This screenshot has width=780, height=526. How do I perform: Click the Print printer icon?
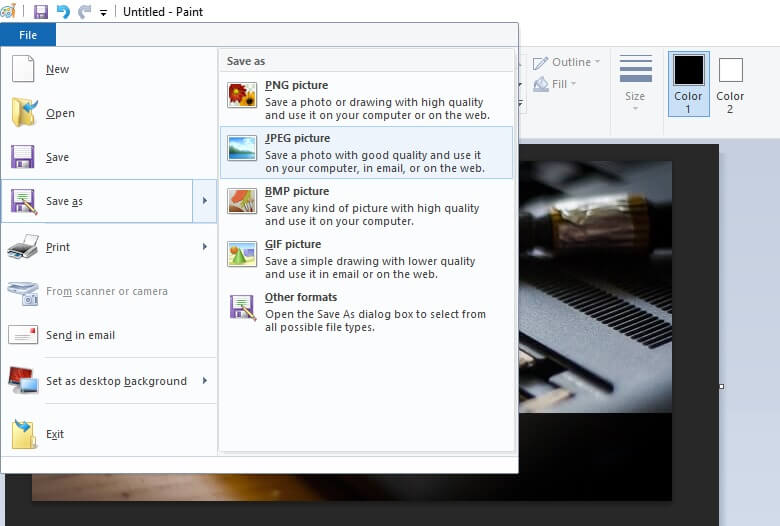point(23,246)
